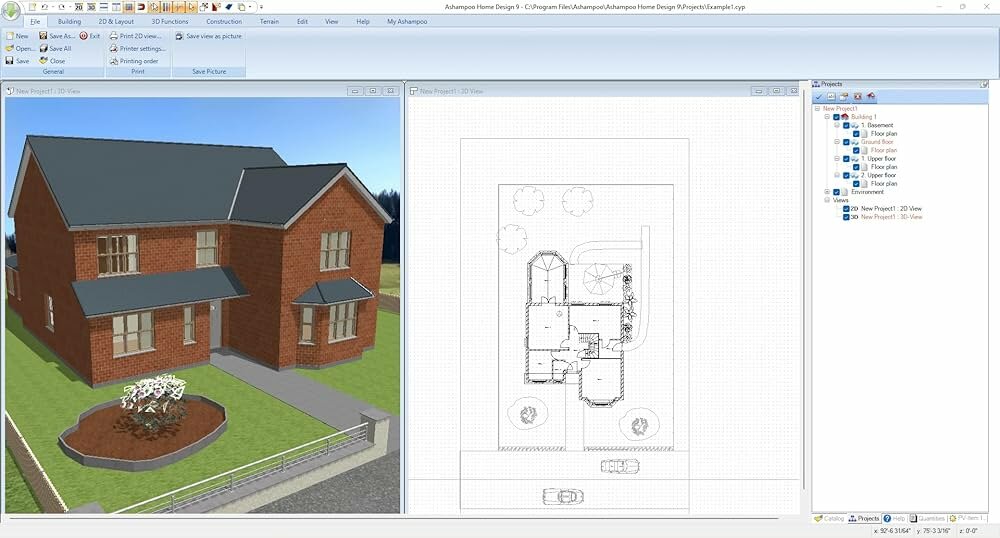Click the Open folder icon in General group

pos(10,48)
